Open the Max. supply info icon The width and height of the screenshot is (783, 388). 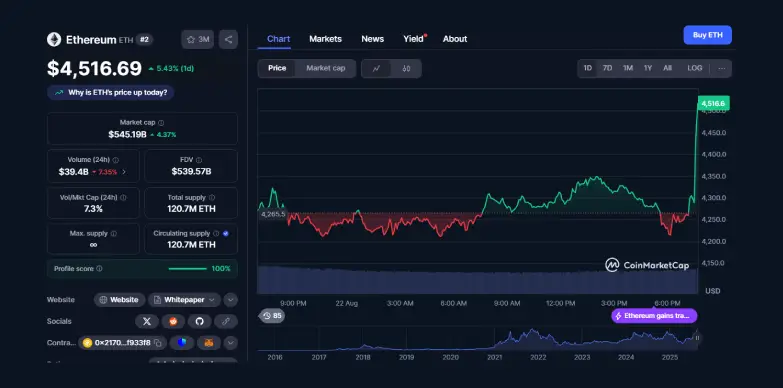[x=114, y=233]
